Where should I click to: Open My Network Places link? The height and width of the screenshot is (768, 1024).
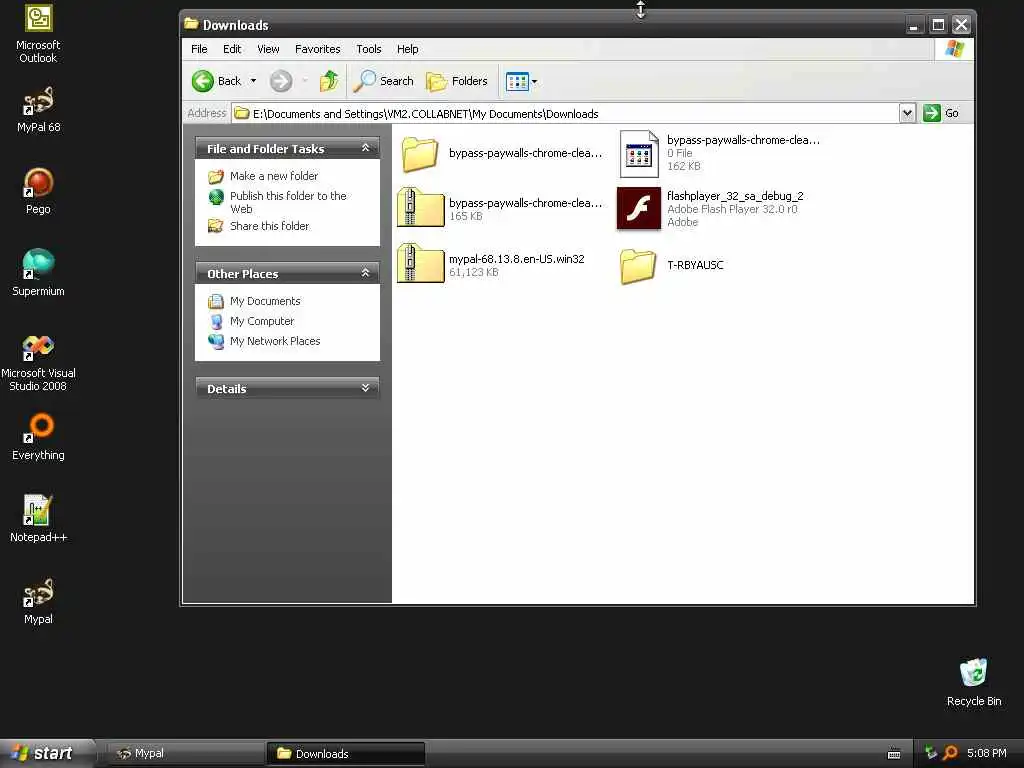[275, 341]
